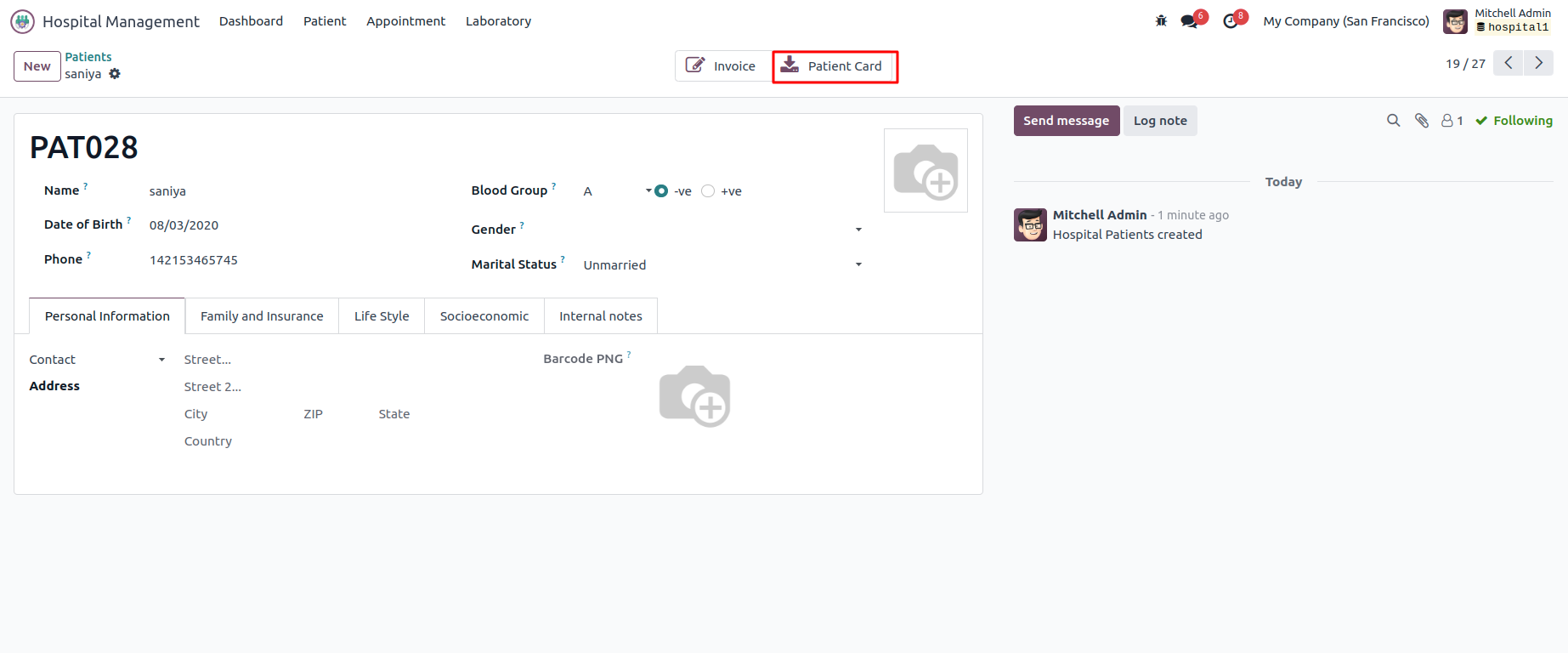This screenshot has height=653, width=1568.
Task: Search messages with the magnifier icon
Action: tap(1393, 121)
